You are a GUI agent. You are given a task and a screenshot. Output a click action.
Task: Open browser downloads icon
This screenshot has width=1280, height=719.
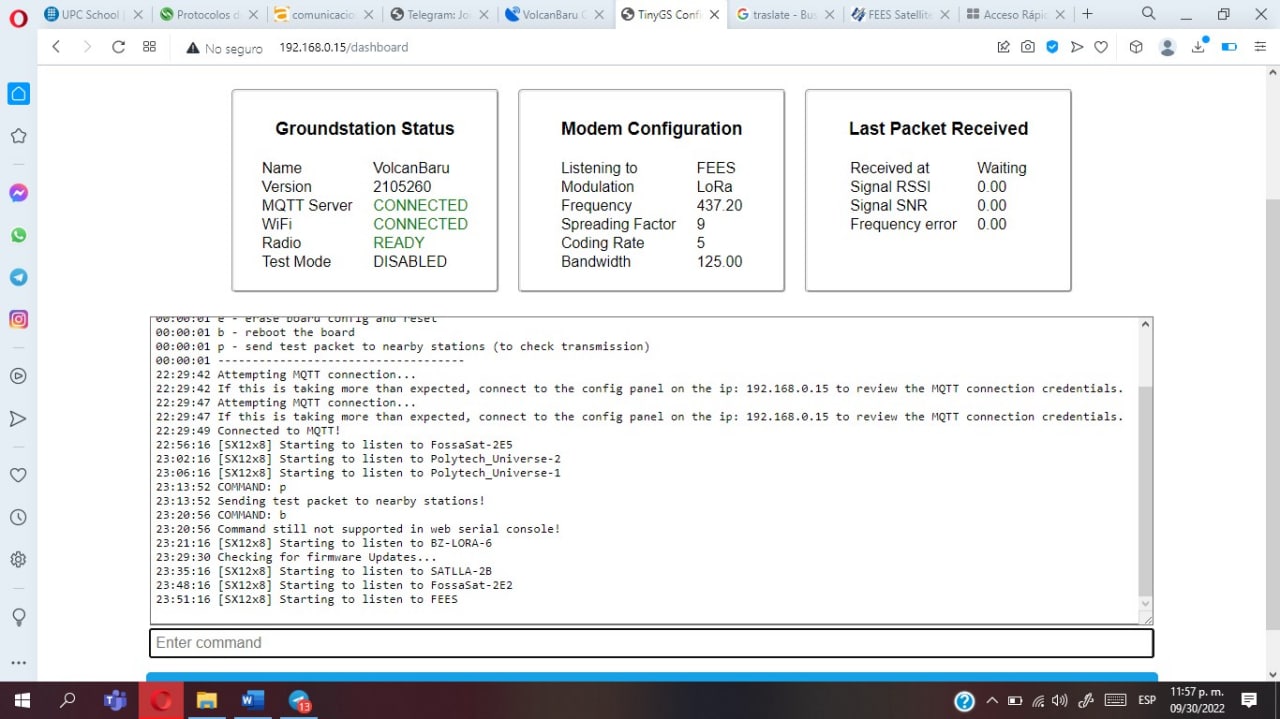click(1199, 47)
